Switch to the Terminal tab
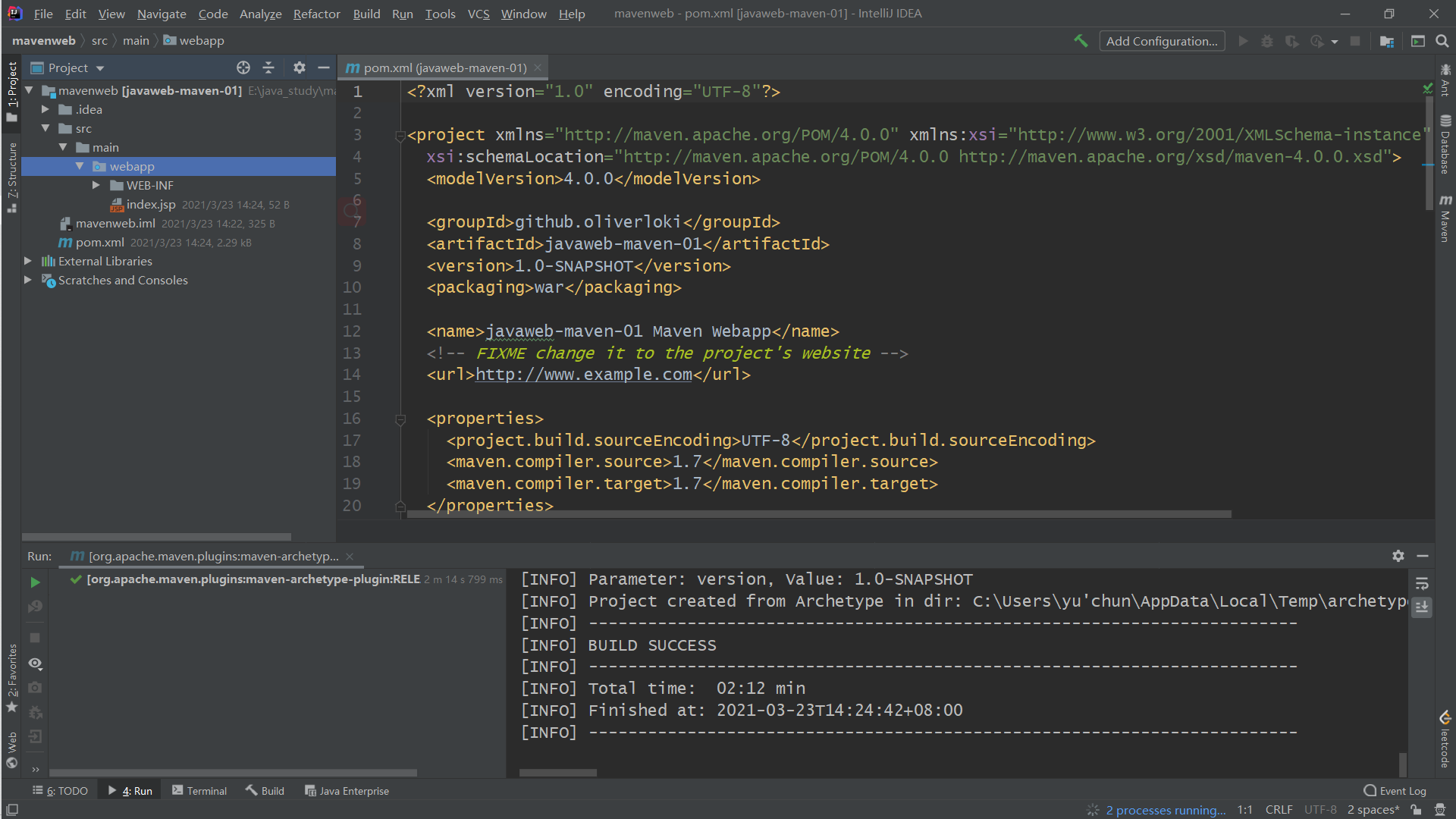This screenshot has height=819, width=1456. [x=199, y=790]
